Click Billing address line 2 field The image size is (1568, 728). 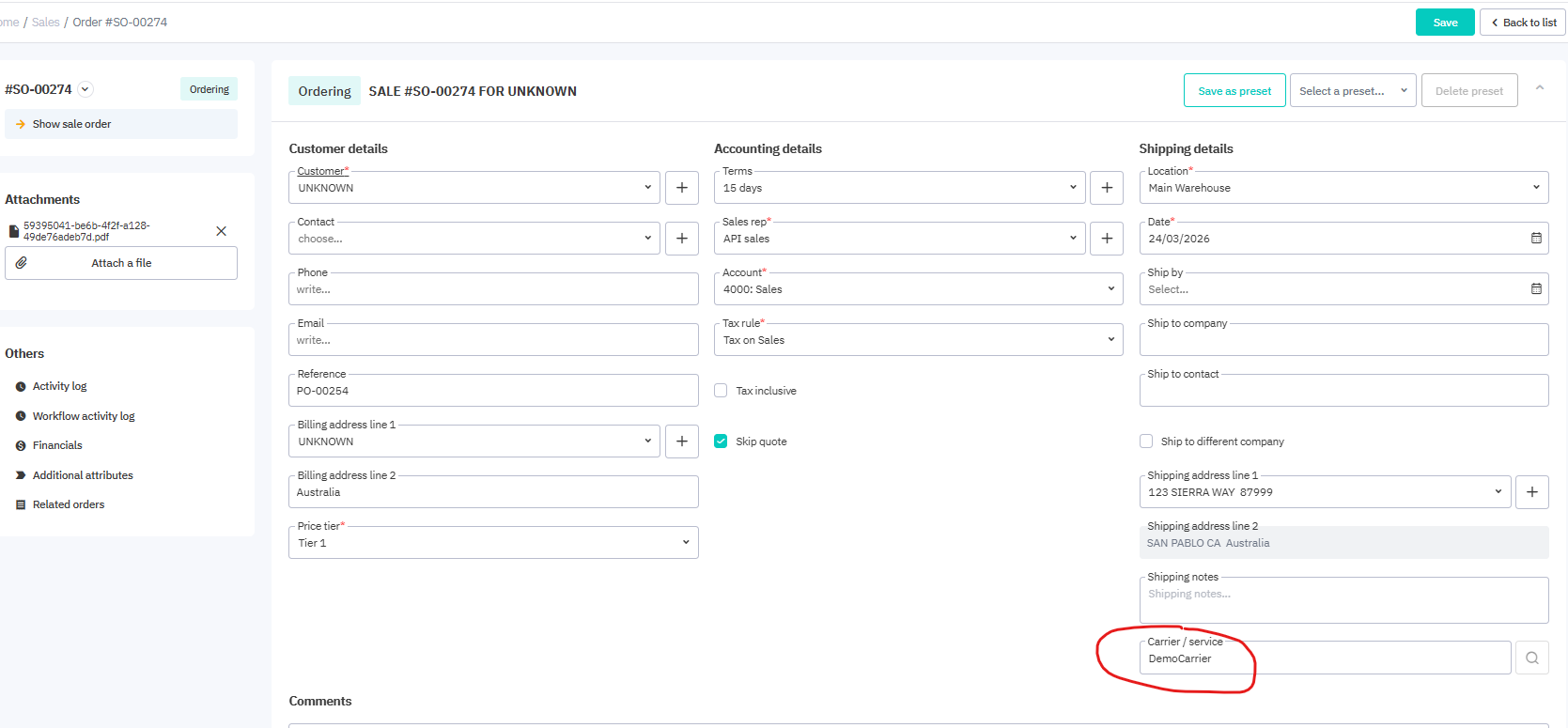pos(493,492)
